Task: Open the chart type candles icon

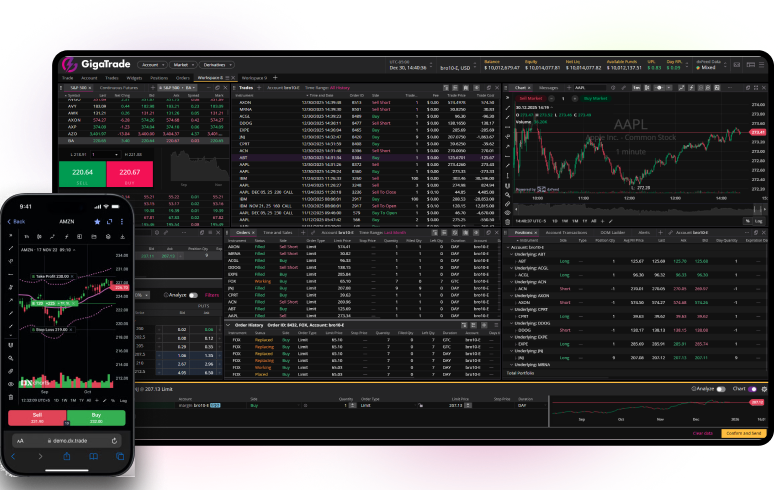Action: click(647, 88)
